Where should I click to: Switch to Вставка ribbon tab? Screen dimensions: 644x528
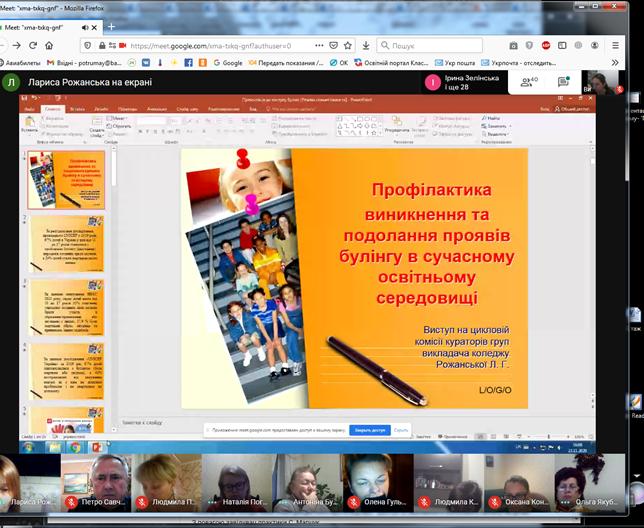coord(77,109)
